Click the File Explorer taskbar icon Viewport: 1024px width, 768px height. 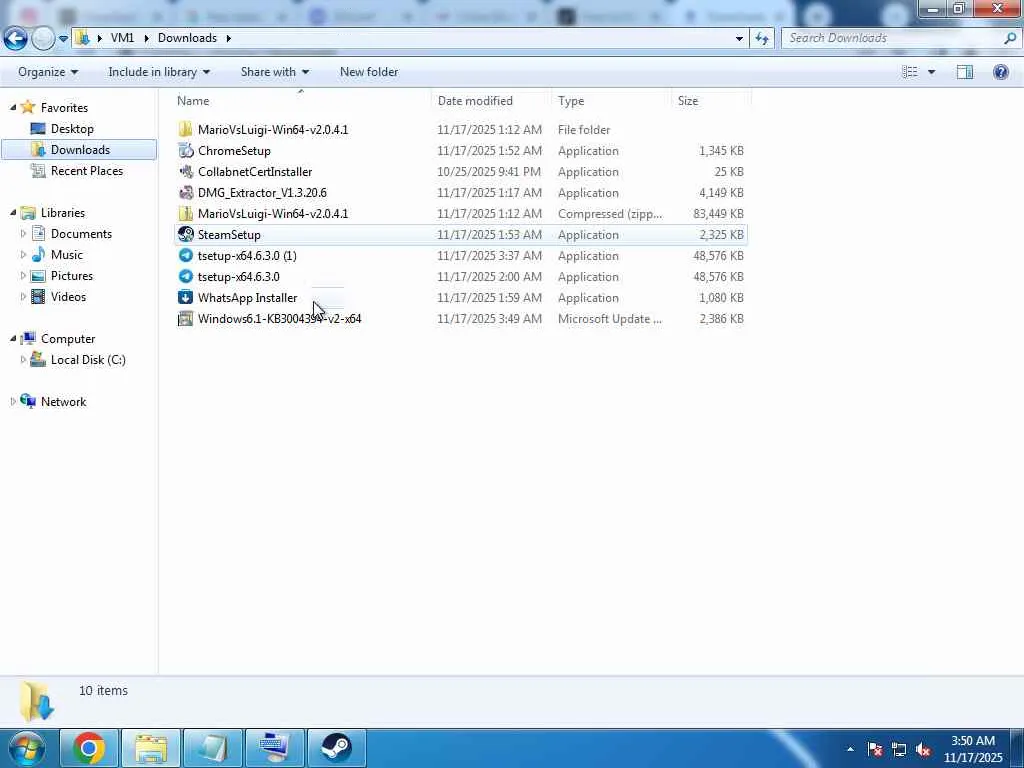coord(151,748)
